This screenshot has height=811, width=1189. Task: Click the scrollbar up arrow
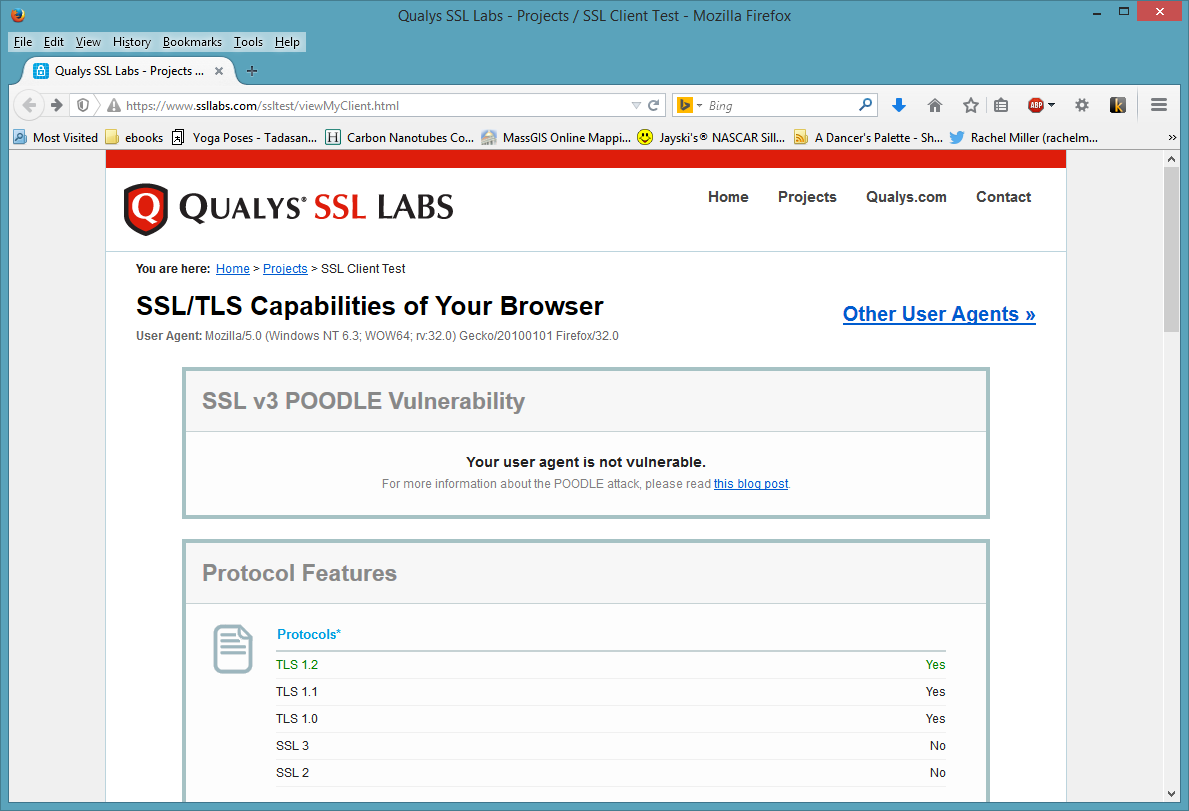[x=1172, y=158]
